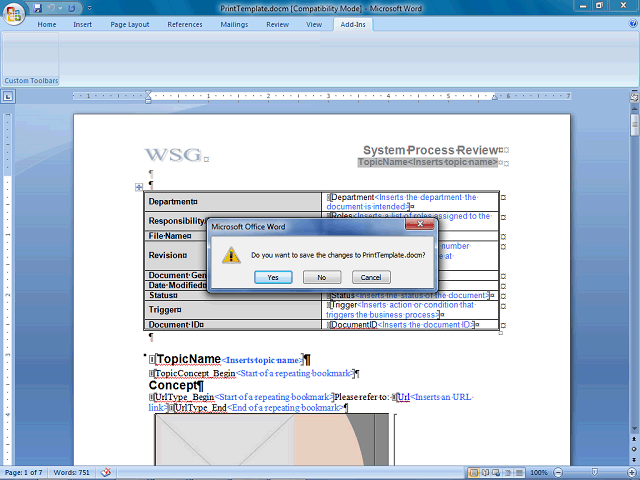Click the tab selector at ruler corner
The image size is (640, 480).
[8, 97]
